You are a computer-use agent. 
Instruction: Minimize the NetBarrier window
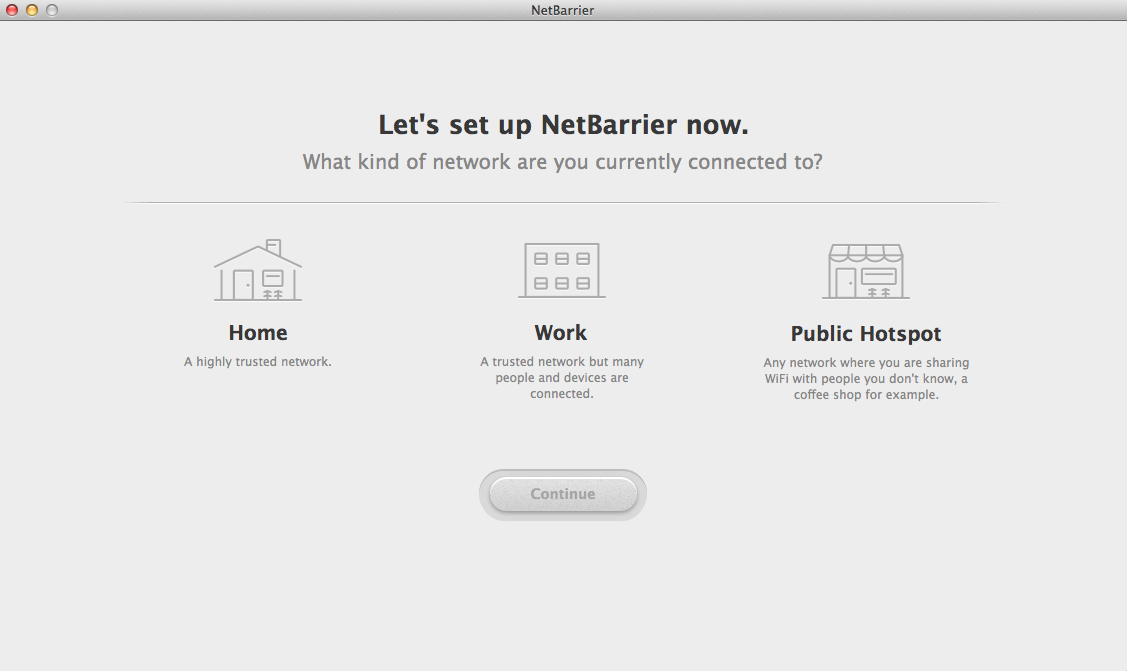(32, 10)
